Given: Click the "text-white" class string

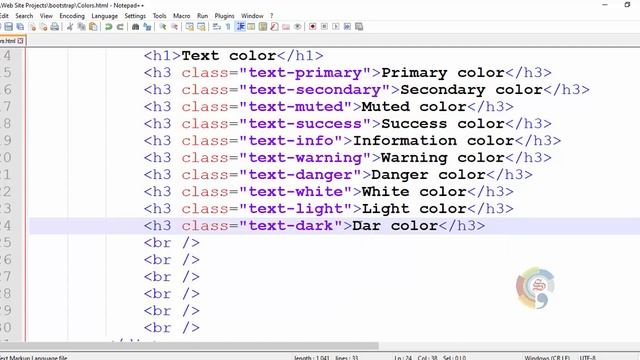Looking at the screenshot, I should click(296, 192).
